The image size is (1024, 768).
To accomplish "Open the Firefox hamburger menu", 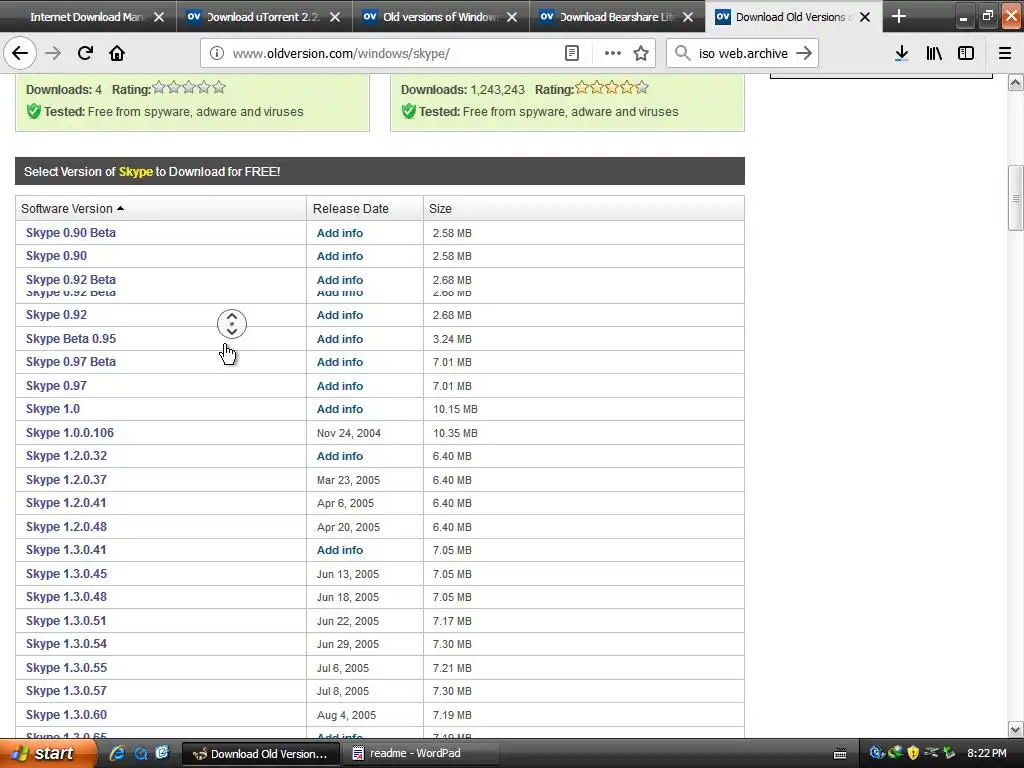I will [x=1004, y=53].
